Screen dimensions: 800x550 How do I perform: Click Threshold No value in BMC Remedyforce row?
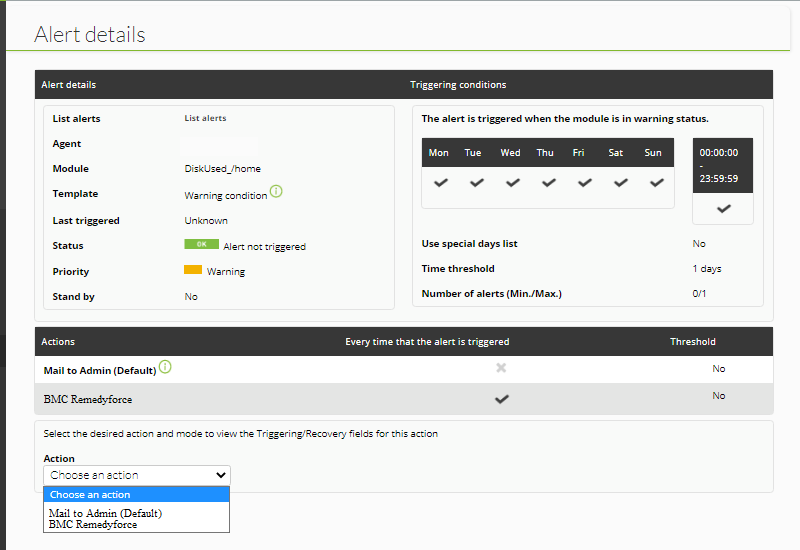click(x=719, y=395)
